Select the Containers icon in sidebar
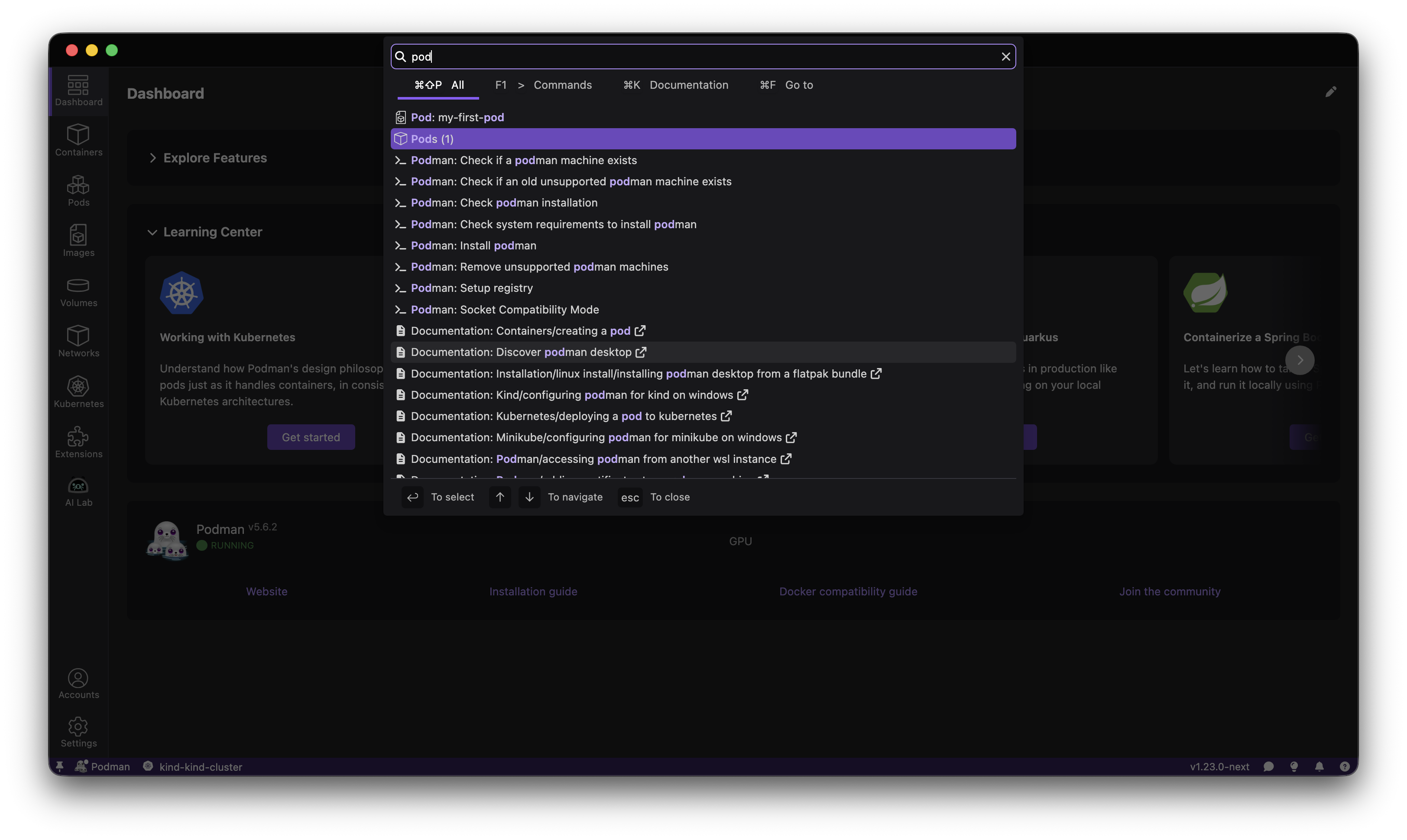1407x840 pixels. tap(78, 140)
